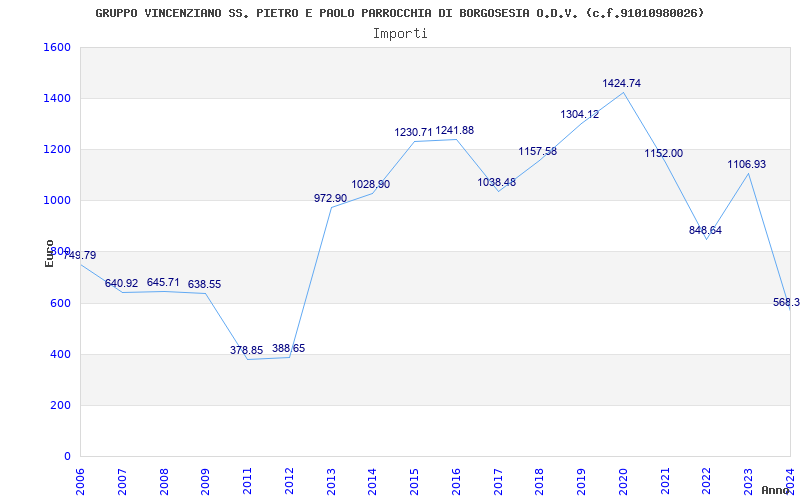
Task: Click the 1106.93 data label
Action: click(746, 164)
